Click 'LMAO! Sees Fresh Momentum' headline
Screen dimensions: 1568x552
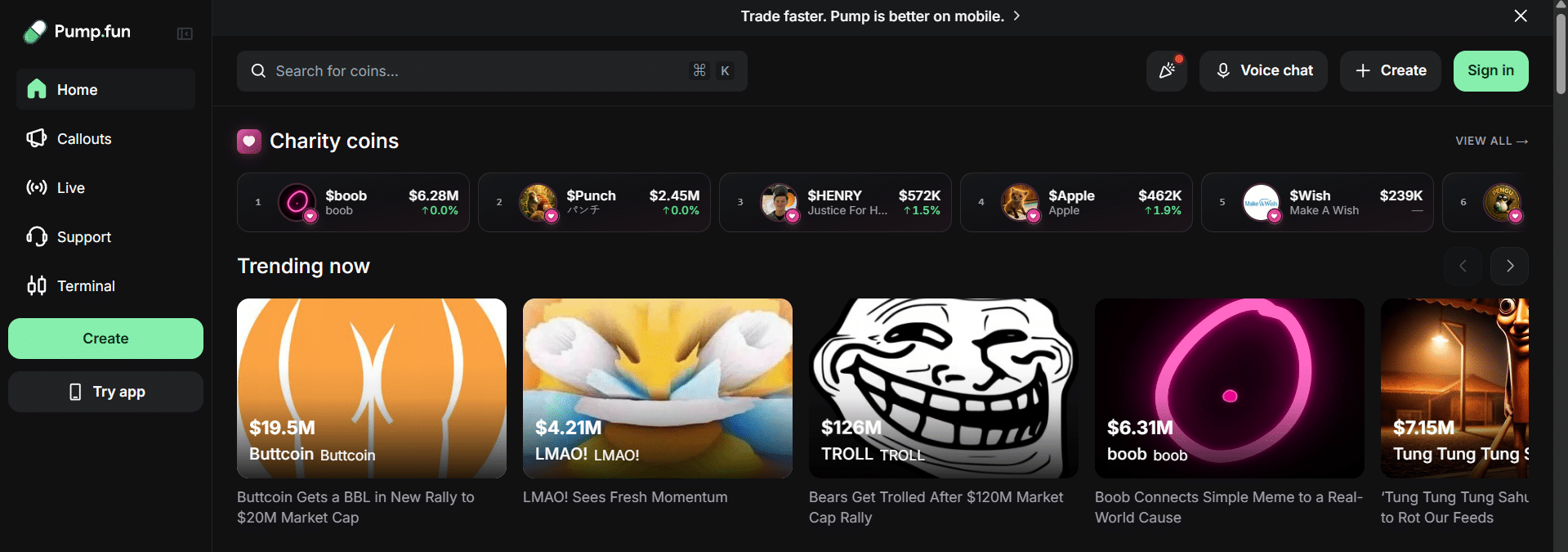tap(625, 497)
